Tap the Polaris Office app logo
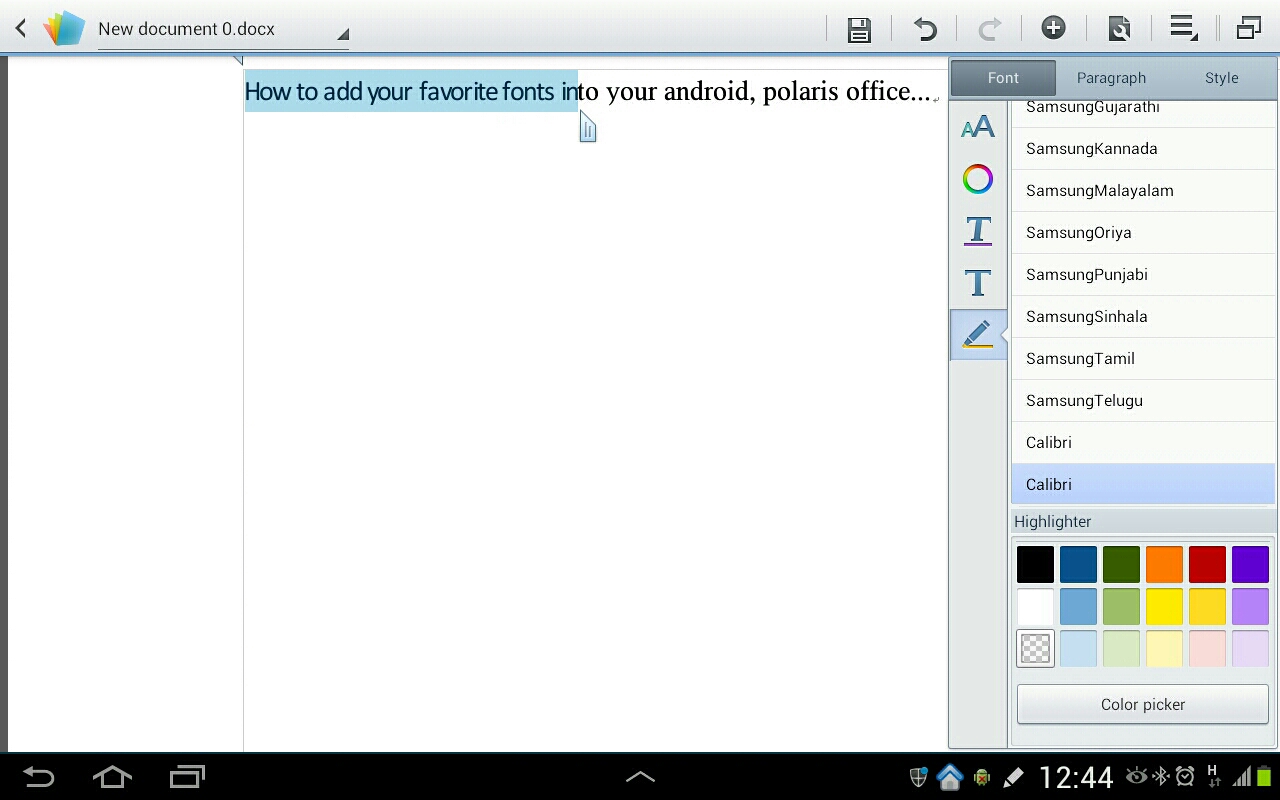 pyautogui.click(x=64, y=28)
